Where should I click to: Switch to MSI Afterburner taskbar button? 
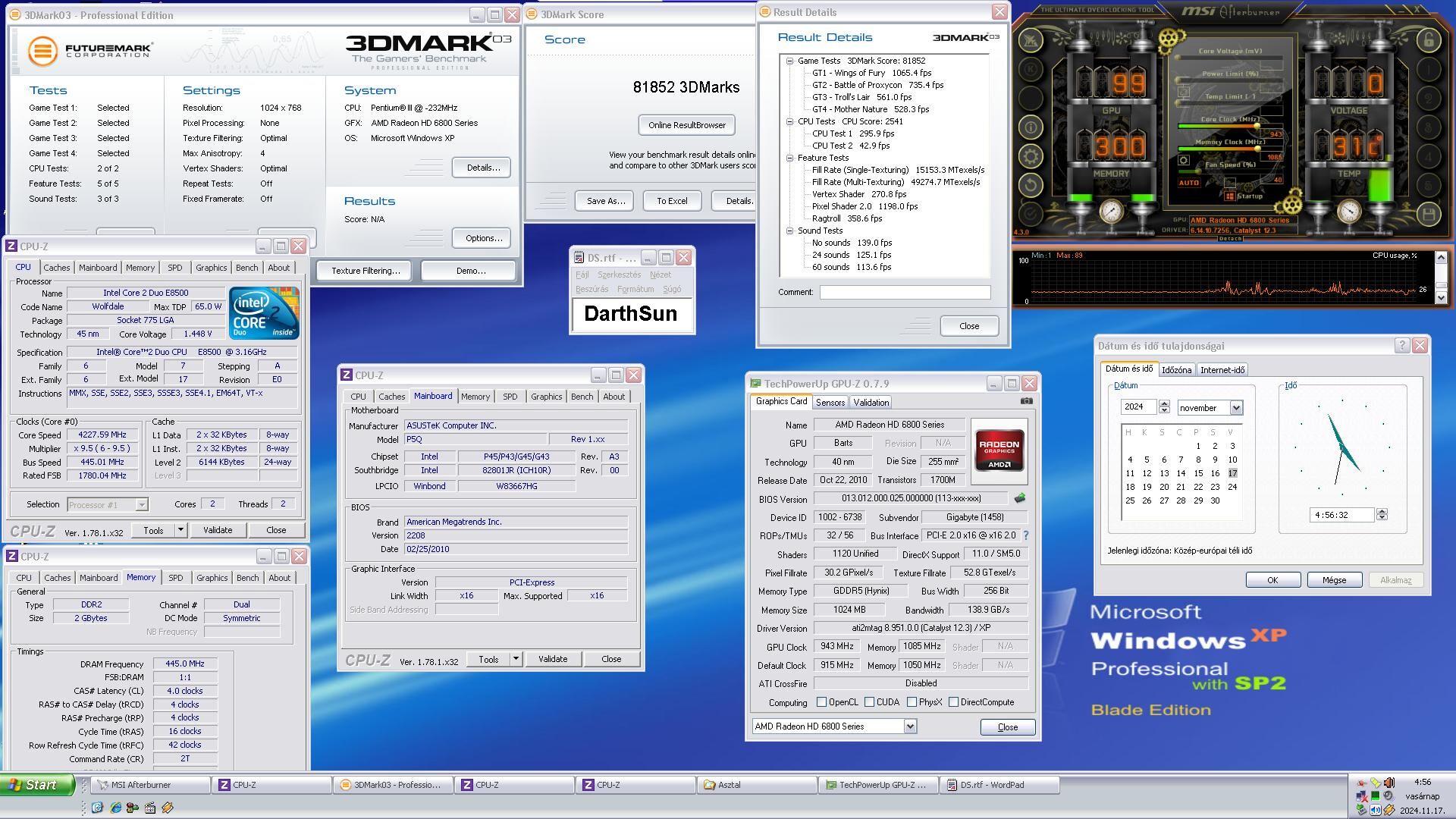coord(150,785)
